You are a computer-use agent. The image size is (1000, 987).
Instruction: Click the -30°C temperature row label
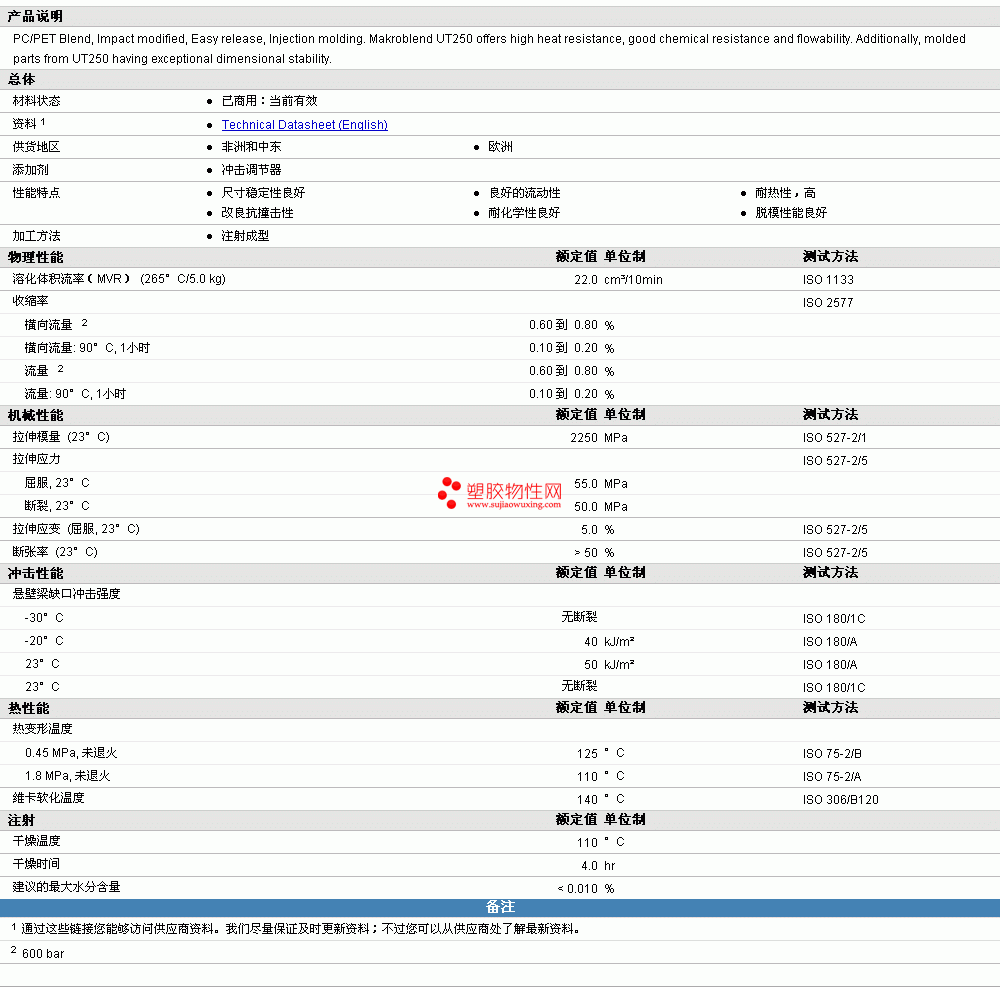click(43, 617)
